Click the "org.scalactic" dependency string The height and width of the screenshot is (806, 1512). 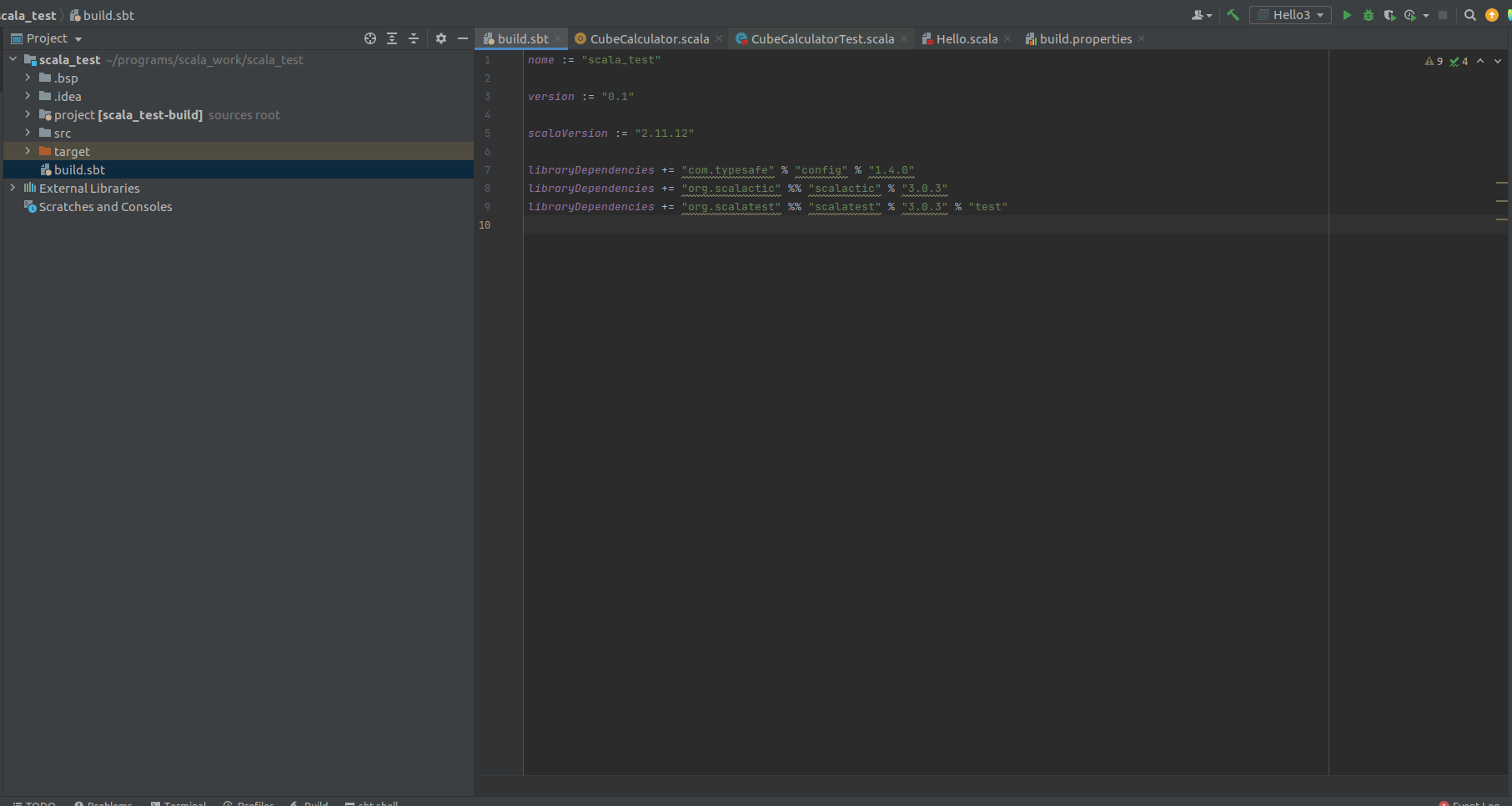pyautogui.click(x=731, y=189)
